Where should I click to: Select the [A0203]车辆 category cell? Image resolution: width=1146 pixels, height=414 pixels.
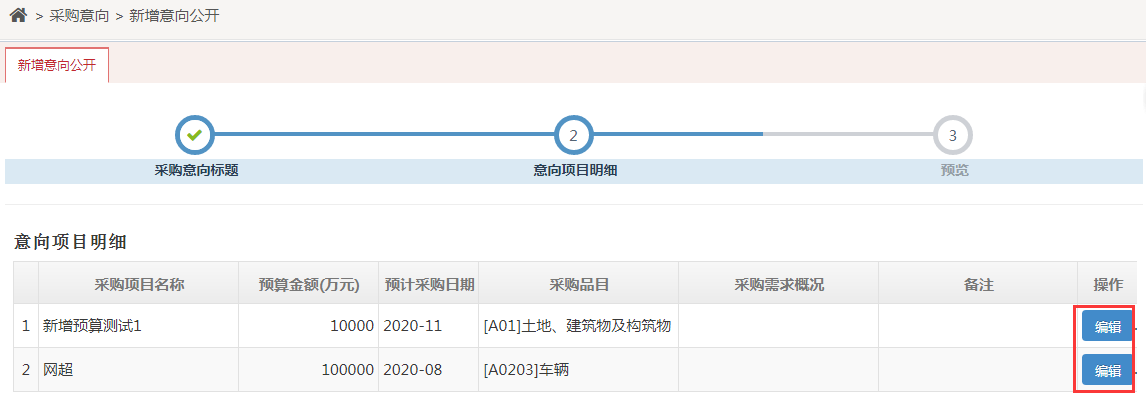tap(527, 370)
